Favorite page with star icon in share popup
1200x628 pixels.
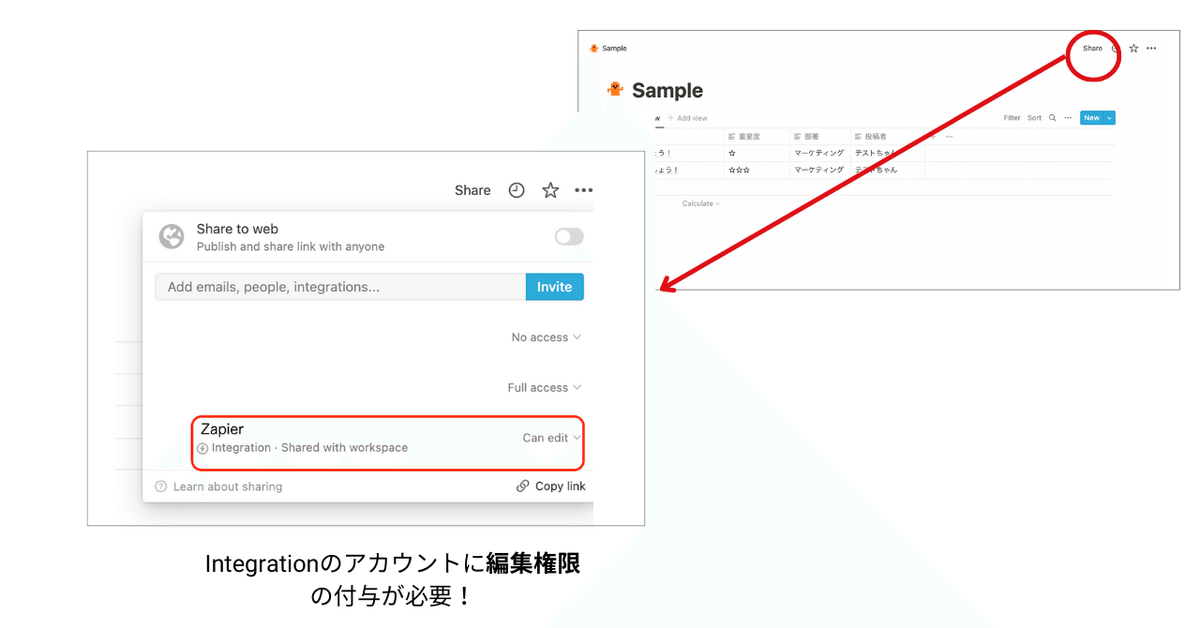pyautogui.click(x=550, y=190)
